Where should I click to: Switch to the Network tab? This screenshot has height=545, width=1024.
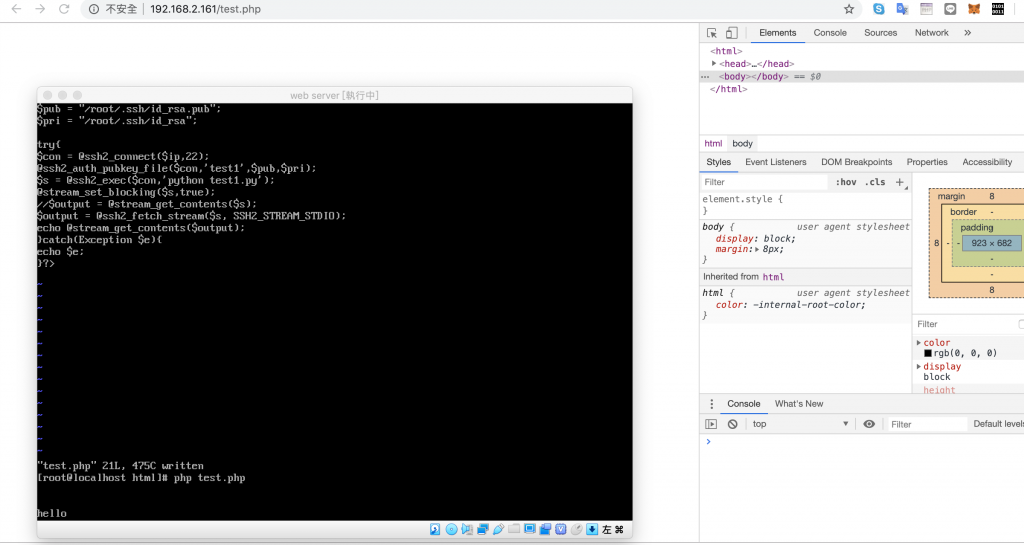tap(931, 33)
